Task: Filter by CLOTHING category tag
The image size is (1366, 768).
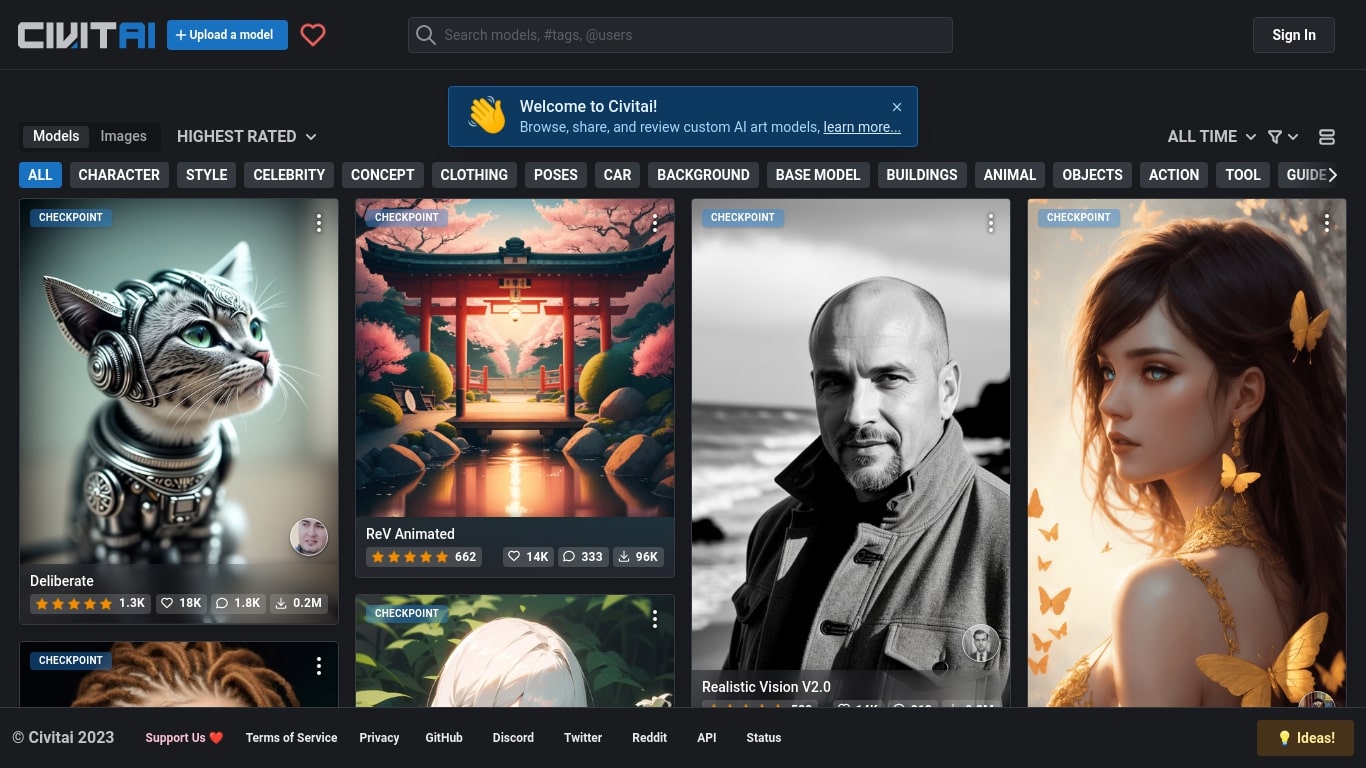Action: tap(474, 175)
